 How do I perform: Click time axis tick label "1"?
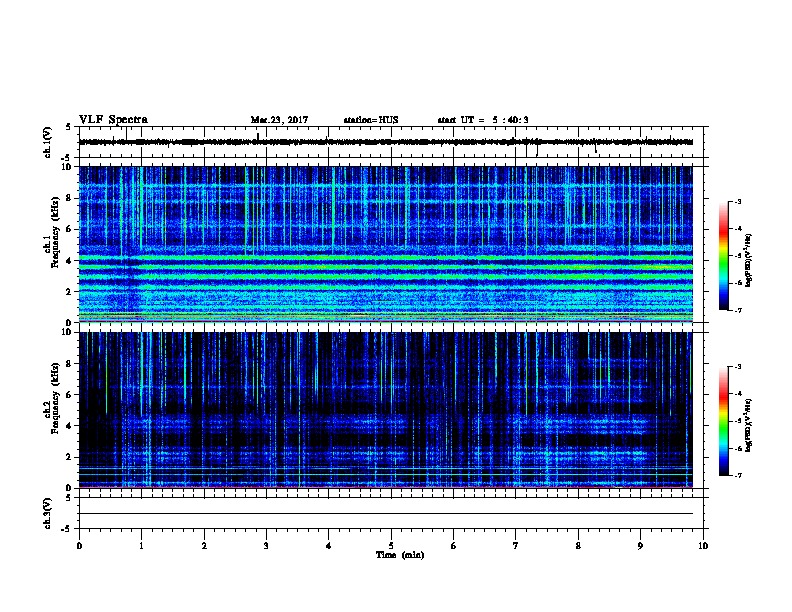click(x=141, y=546)
